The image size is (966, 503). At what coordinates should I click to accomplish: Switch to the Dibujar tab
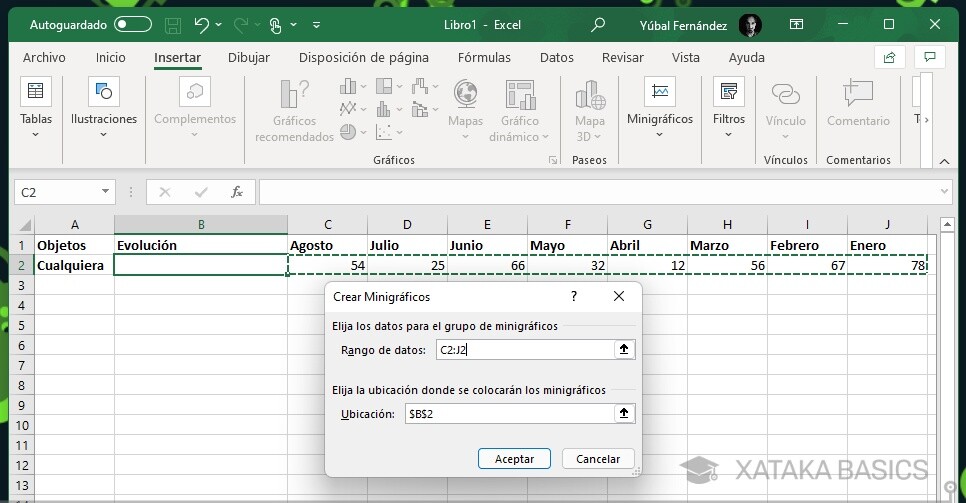pos(249,57)
